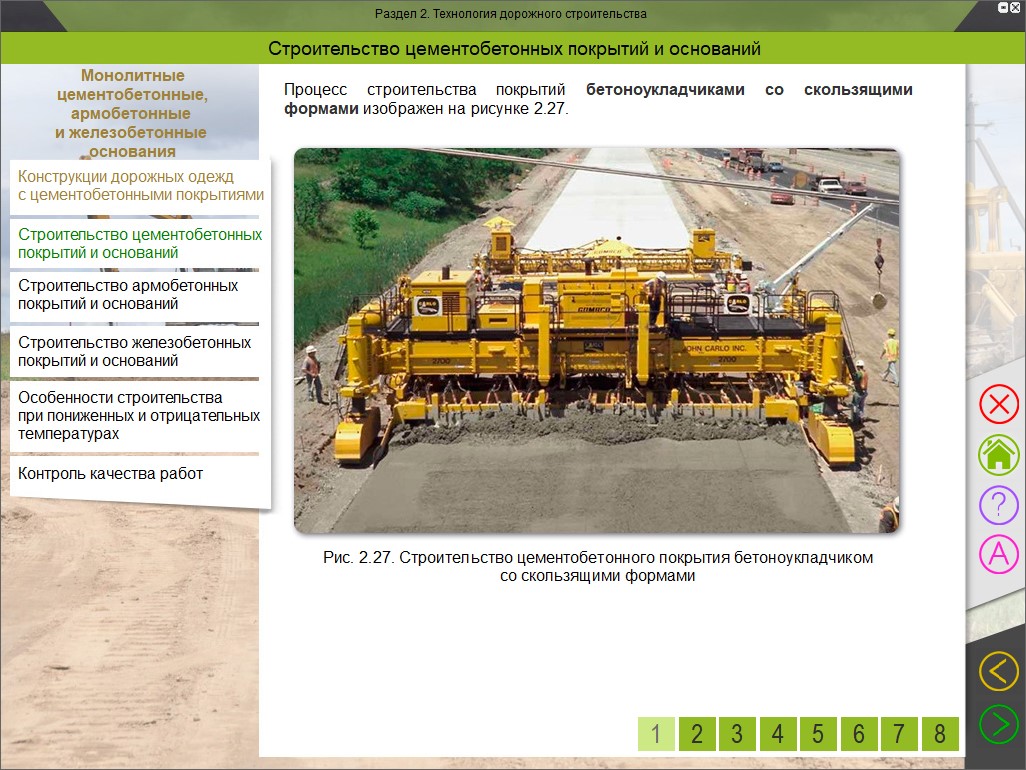Open section 'Конструкции дорожных одежд'
This screenshot has height=770, width=1026.
140,186
